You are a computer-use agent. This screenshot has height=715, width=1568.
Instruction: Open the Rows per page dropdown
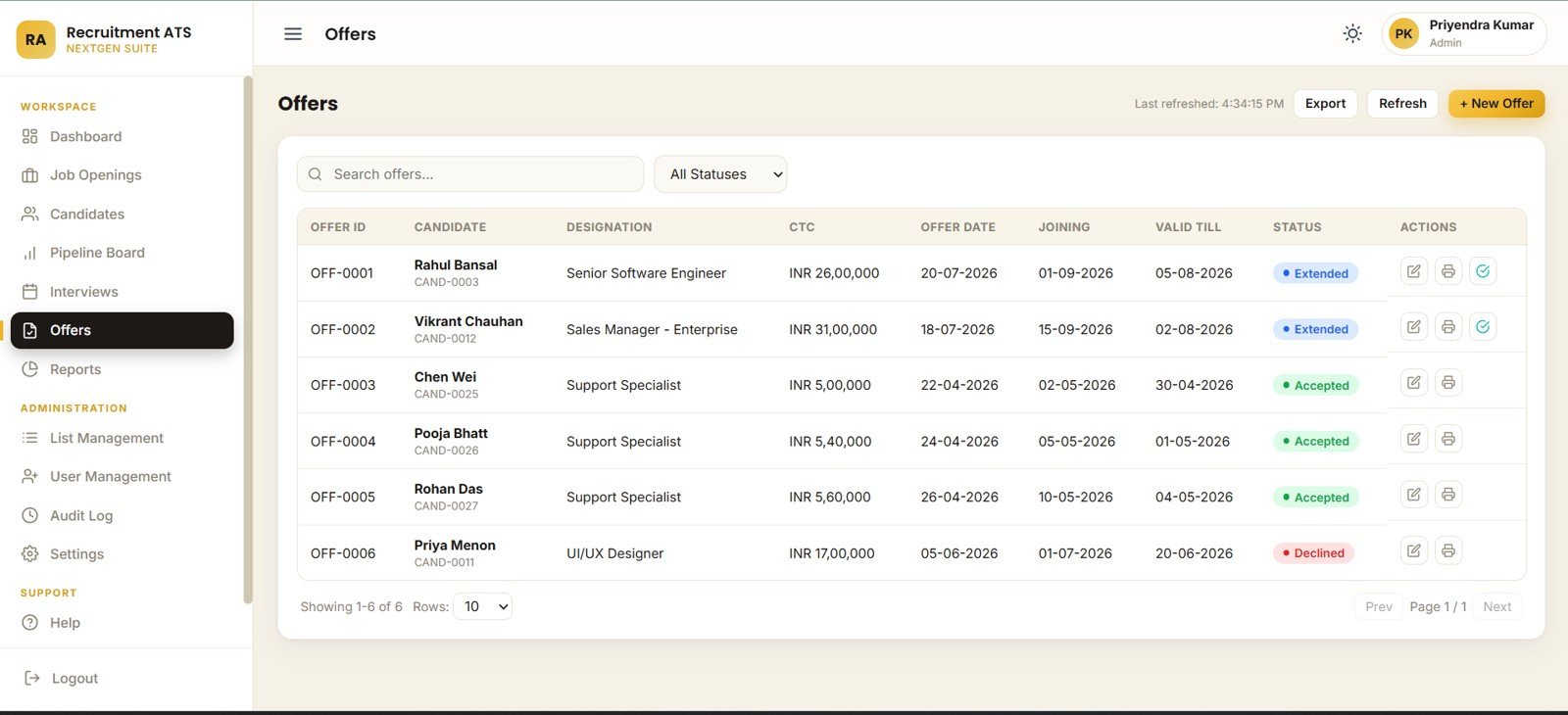click(482, 606)
